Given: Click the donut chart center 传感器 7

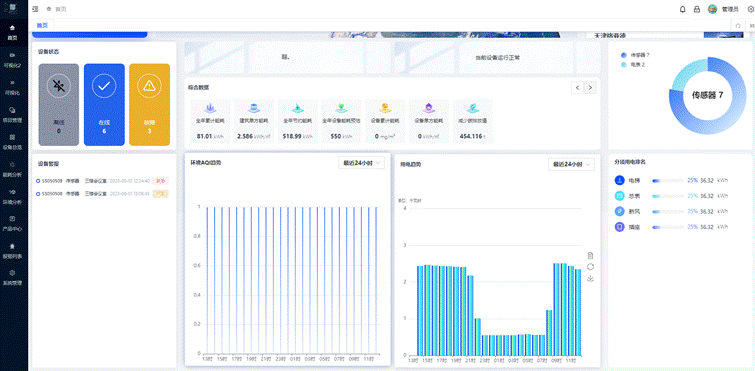Looking at the screenshot, I should coord(707,95).
